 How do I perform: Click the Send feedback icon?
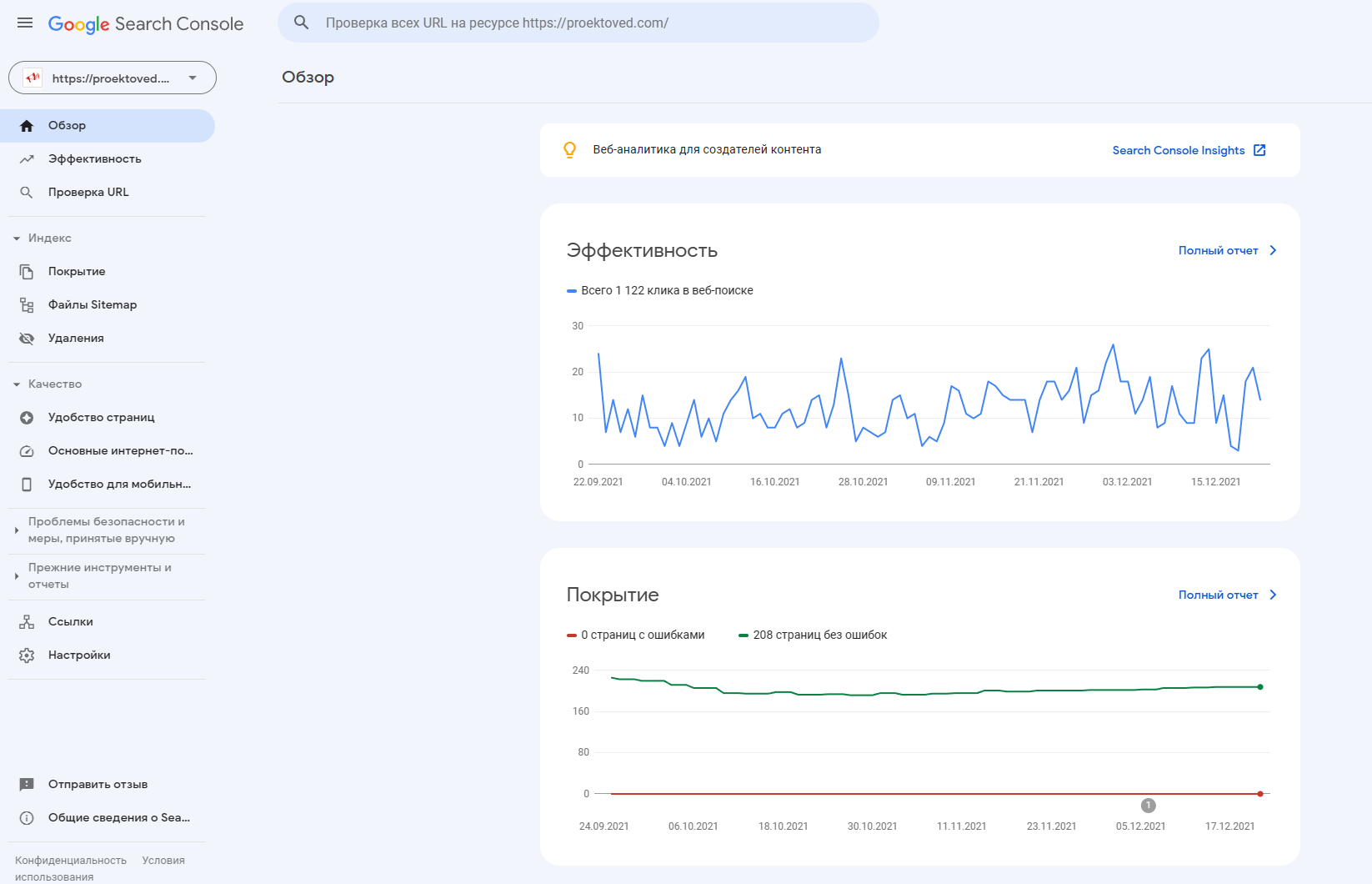coord(27,785)
